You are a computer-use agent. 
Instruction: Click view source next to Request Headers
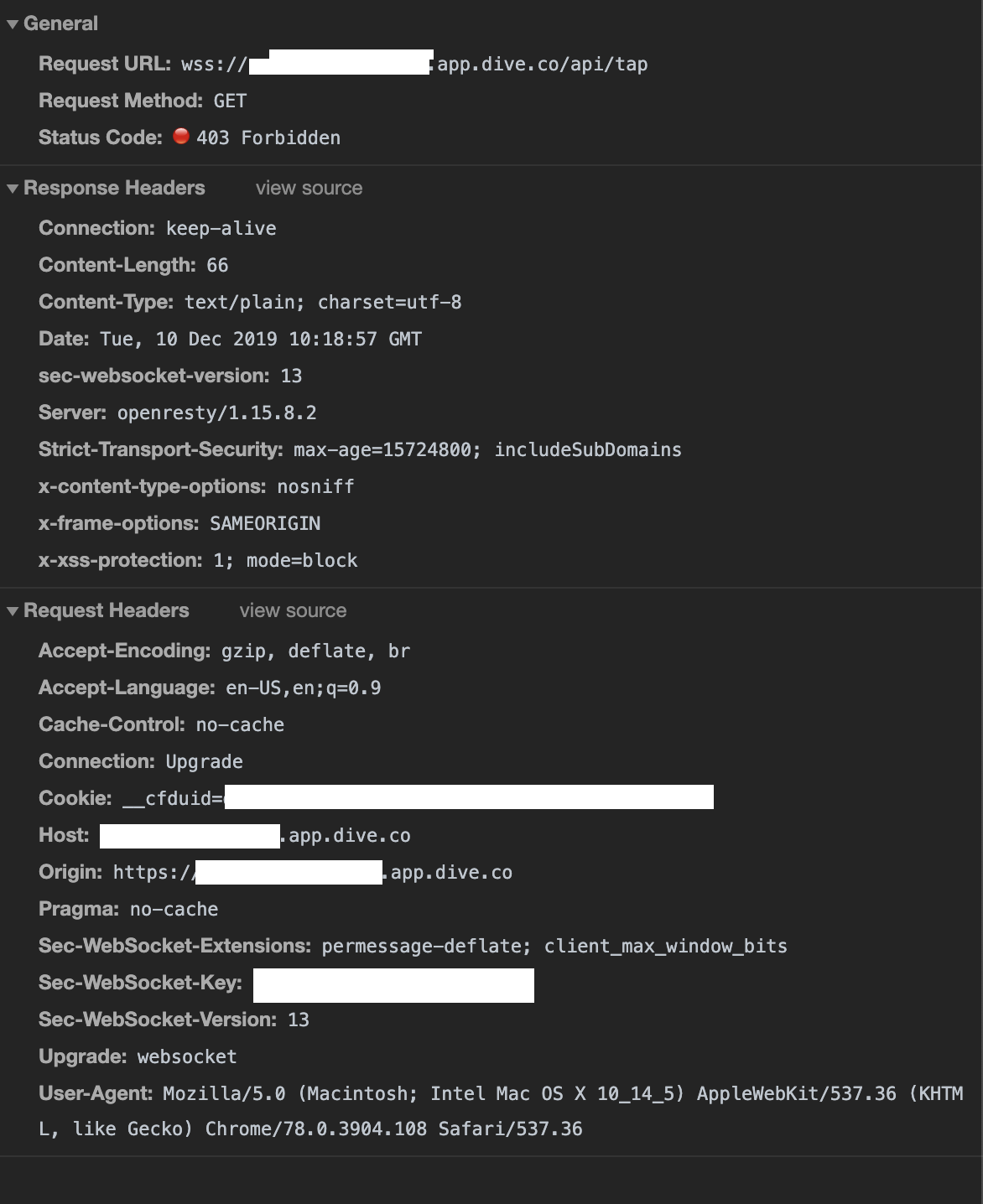pos(293,610)
